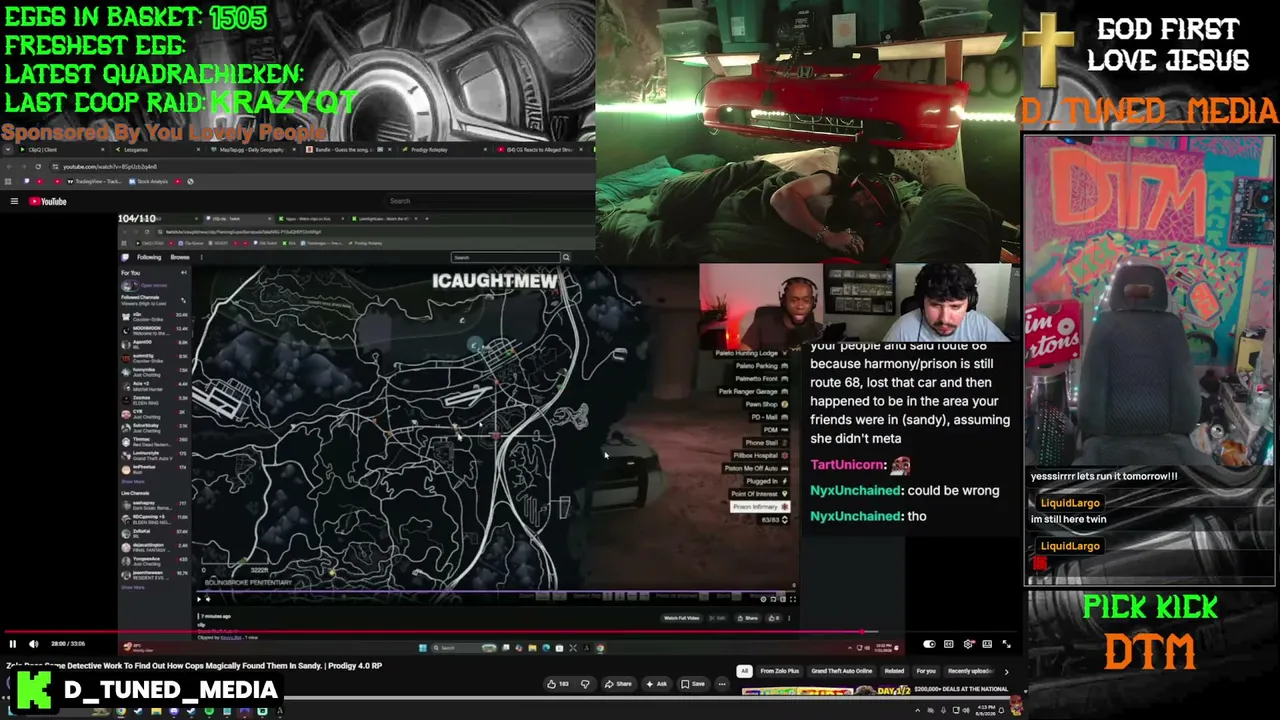The width and height of the screenshot is (1280, 720).
Task: Enter fullscreen on the YouTube player
Action: [x=1007, y=644]
